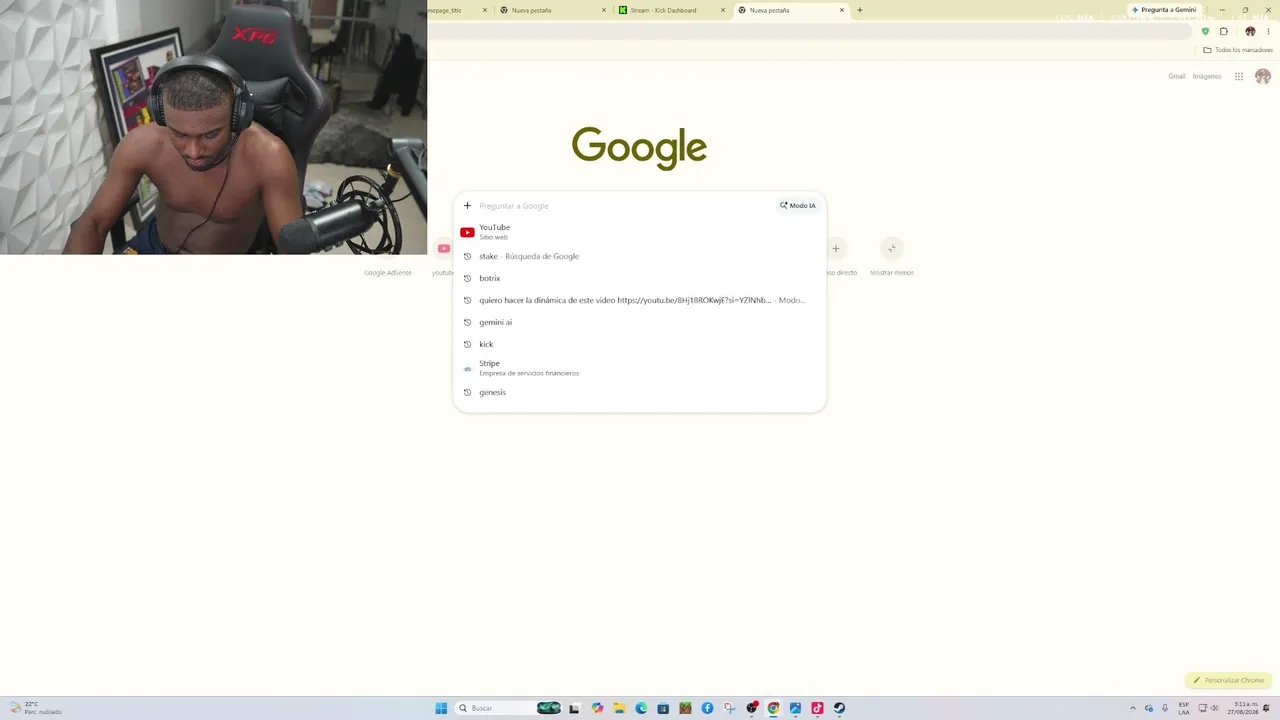Choose the genesis suggestion
The image size is (1280, 720).
pos(640,392)
